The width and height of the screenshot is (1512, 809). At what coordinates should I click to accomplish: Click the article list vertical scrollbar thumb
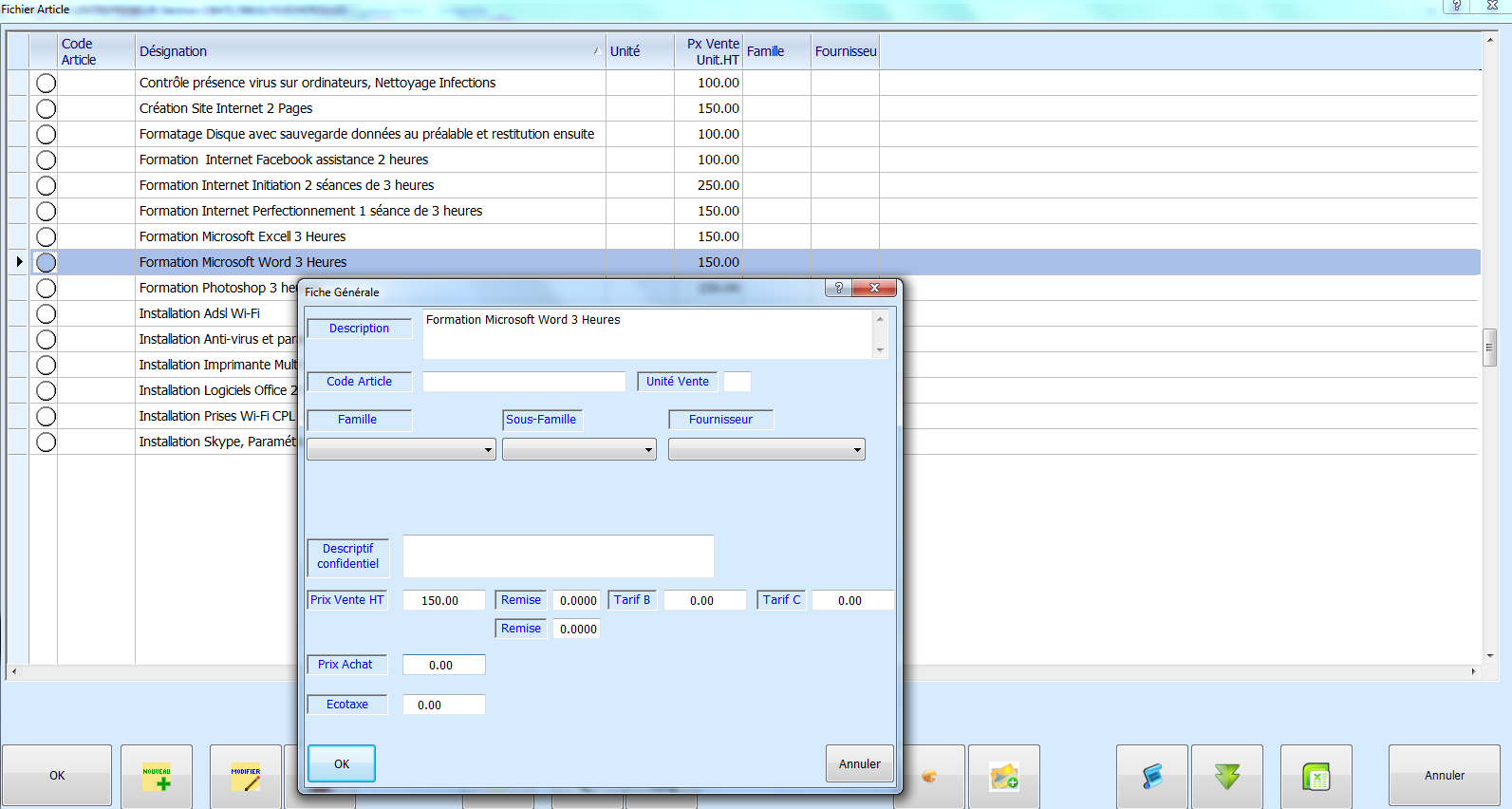(1489, 348)
